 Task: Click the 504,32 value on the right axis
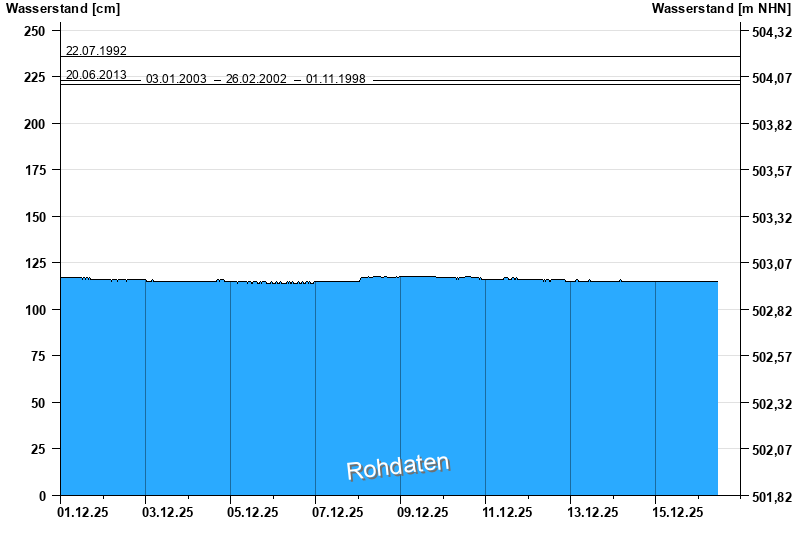771,32
